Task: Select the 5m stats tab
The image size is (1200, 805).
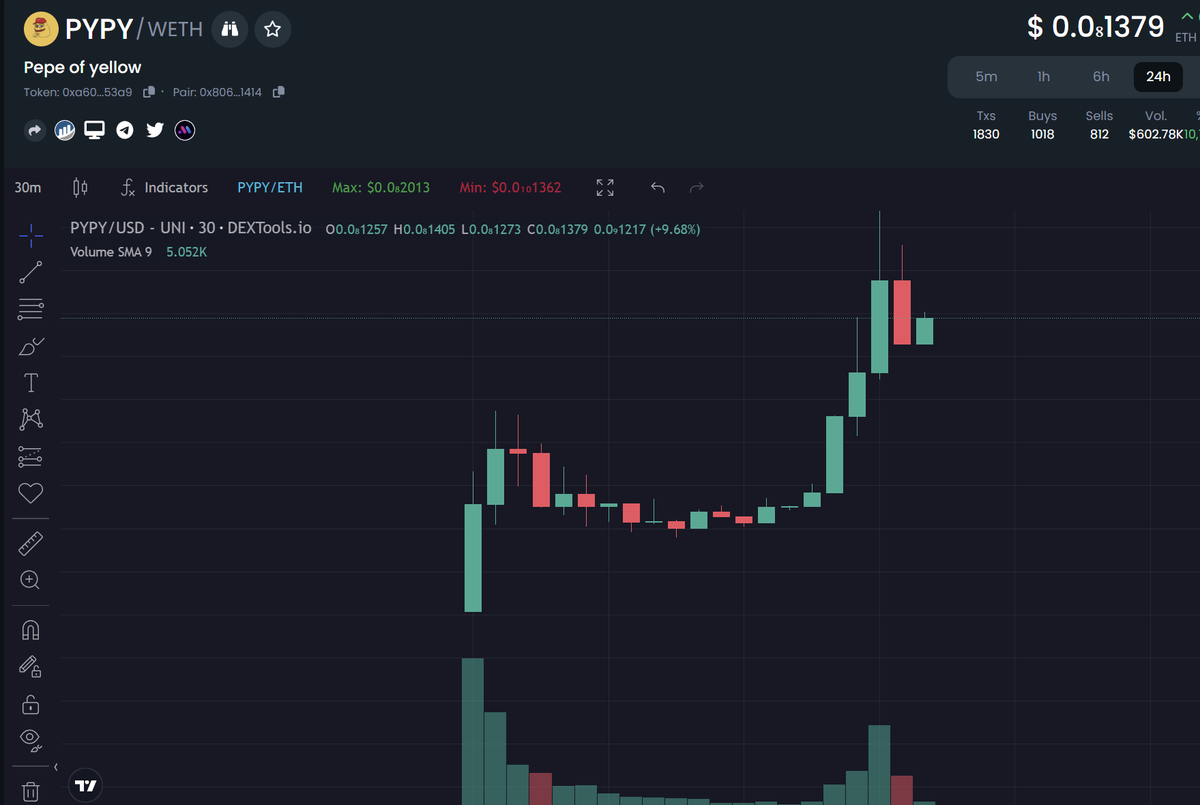Action: point(986,76)
